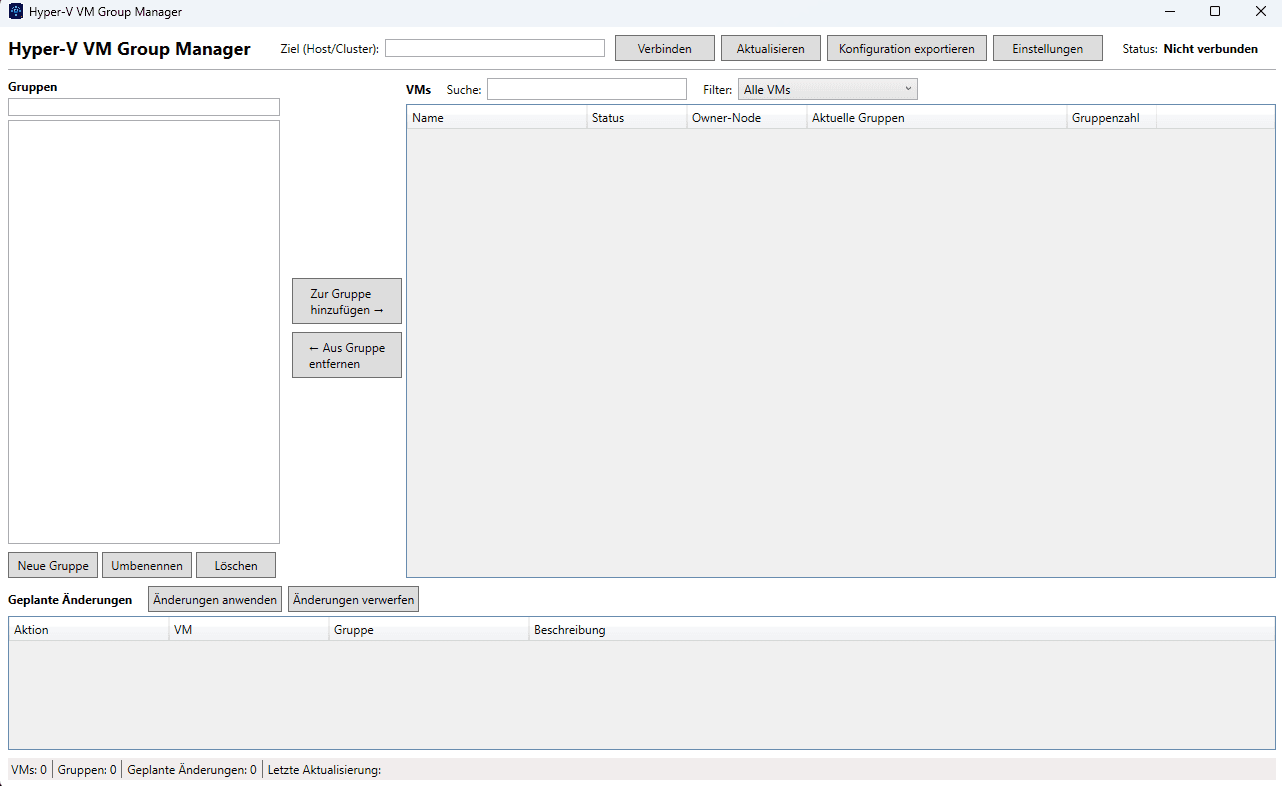
Task: Click the Umbenennen button
Action: [147, 565]
